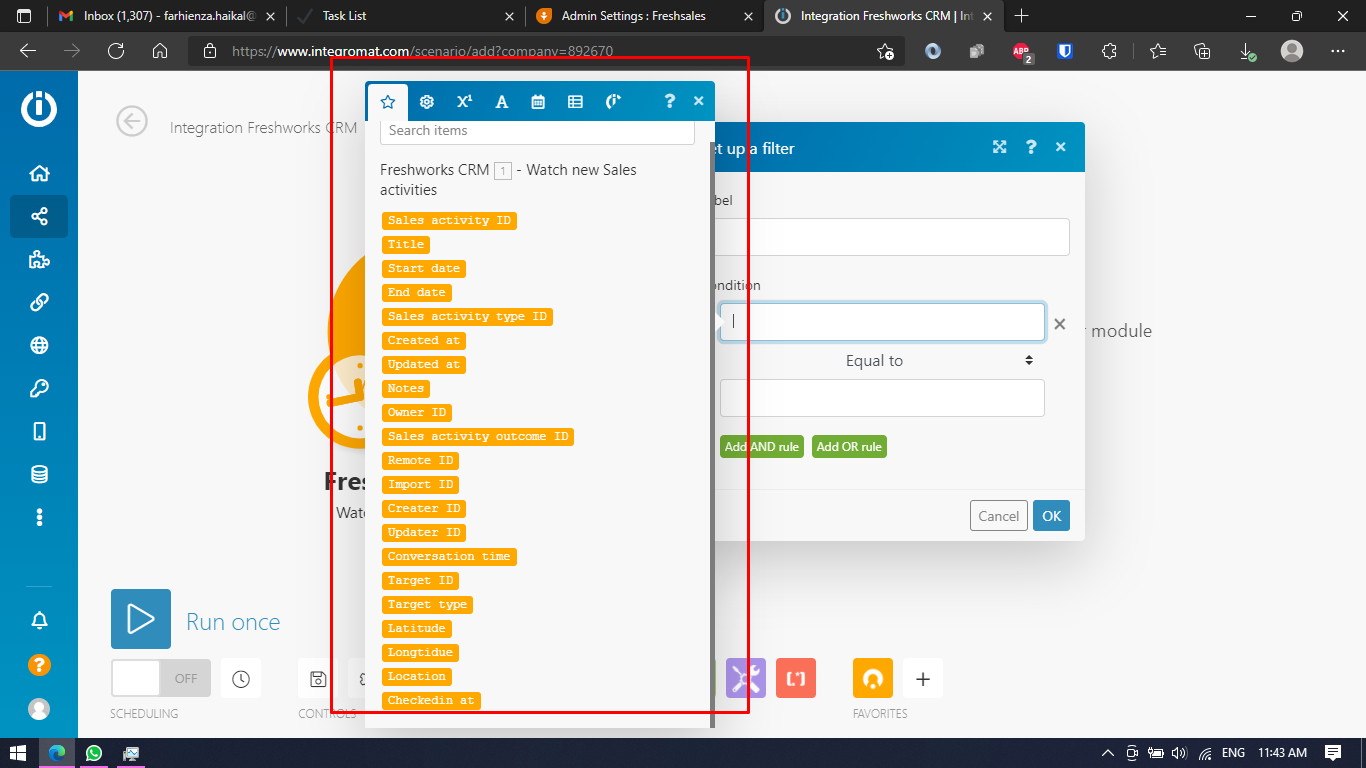Image resolution: width=1366 pixels, height=768 pixels.
Task: Confirm the filter with OK
Action: pyautogui.click(x=1051, y=516)
